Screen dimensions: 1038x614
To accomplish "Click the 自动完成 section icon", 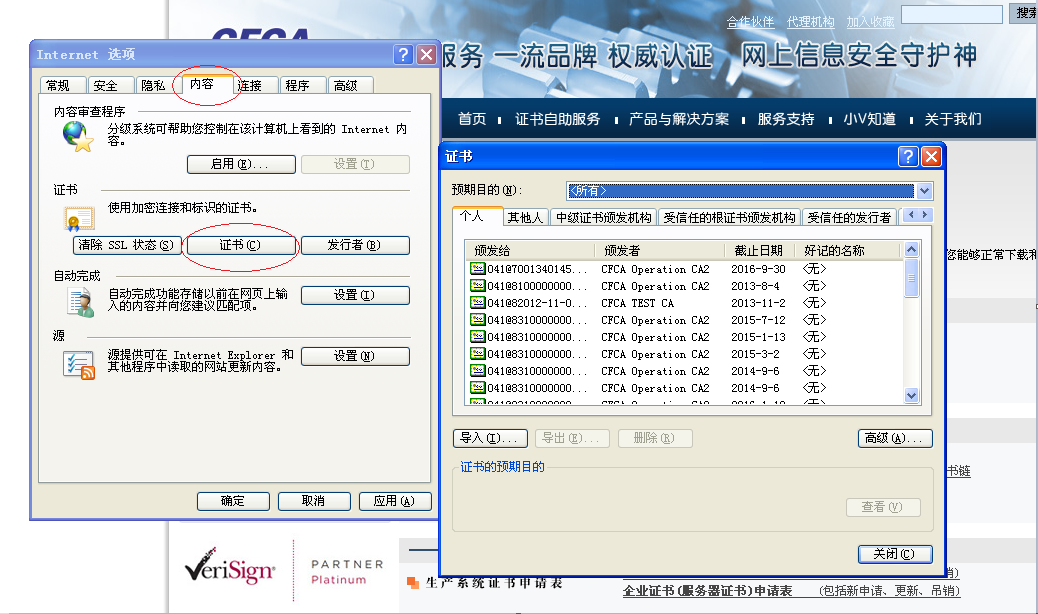I will click(79, 301).
